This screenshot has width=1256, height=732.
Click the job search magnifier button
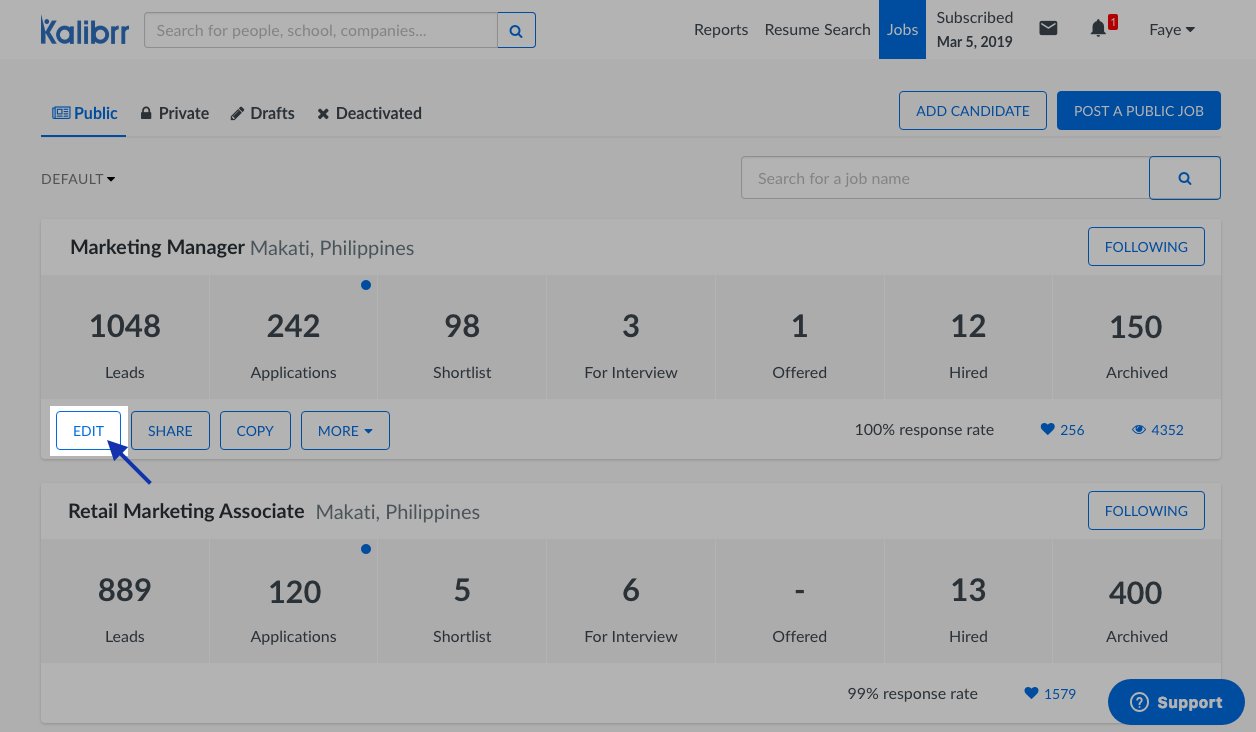(x=1184, y=178)
